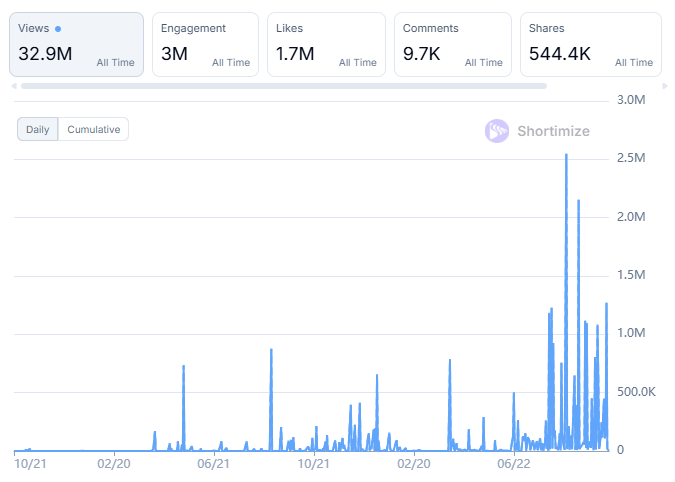Click All Time label in Views card
This screenshot has height=482, width=675.
pos(116,63)
